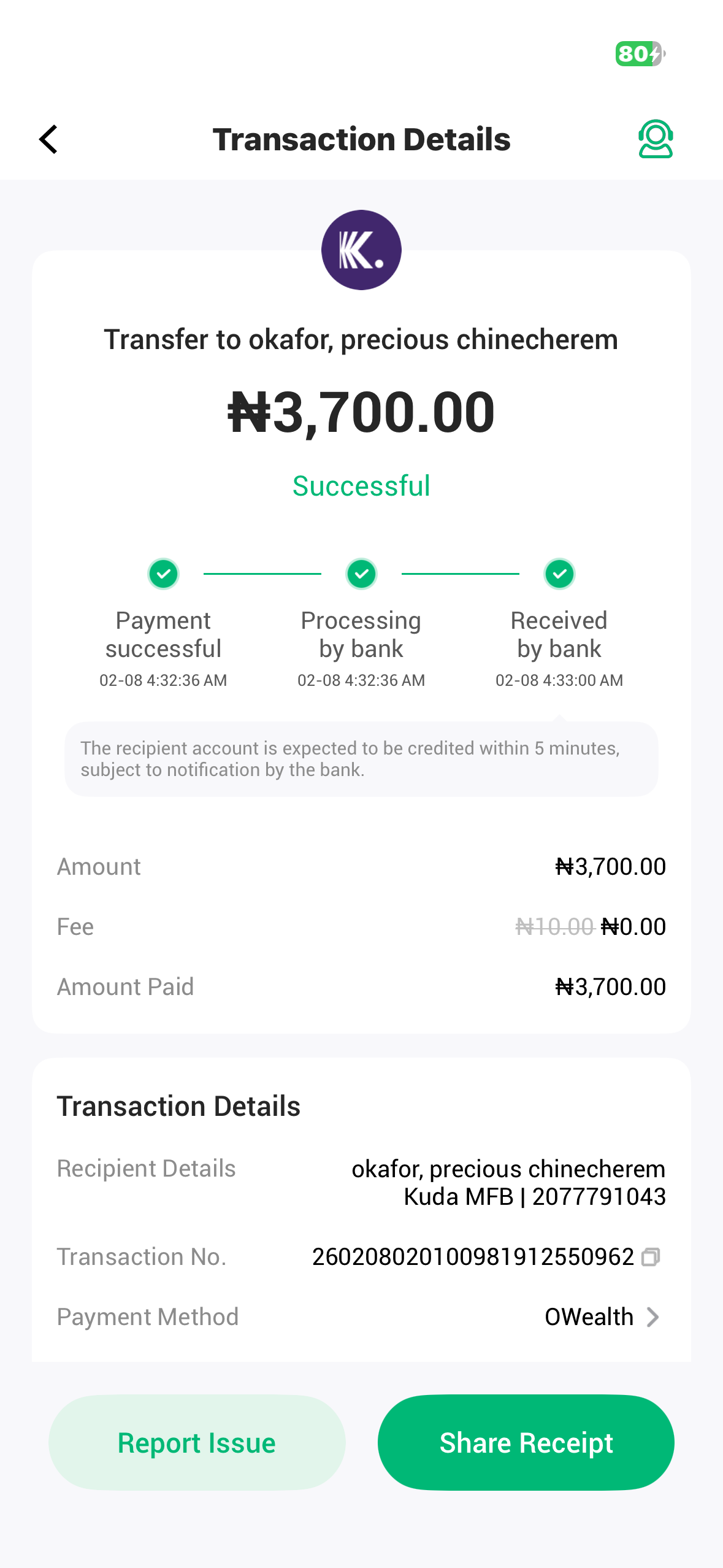Tap the Amount Paid value
The width and height of the screenshot is (723, 1568).
point(610,987)
